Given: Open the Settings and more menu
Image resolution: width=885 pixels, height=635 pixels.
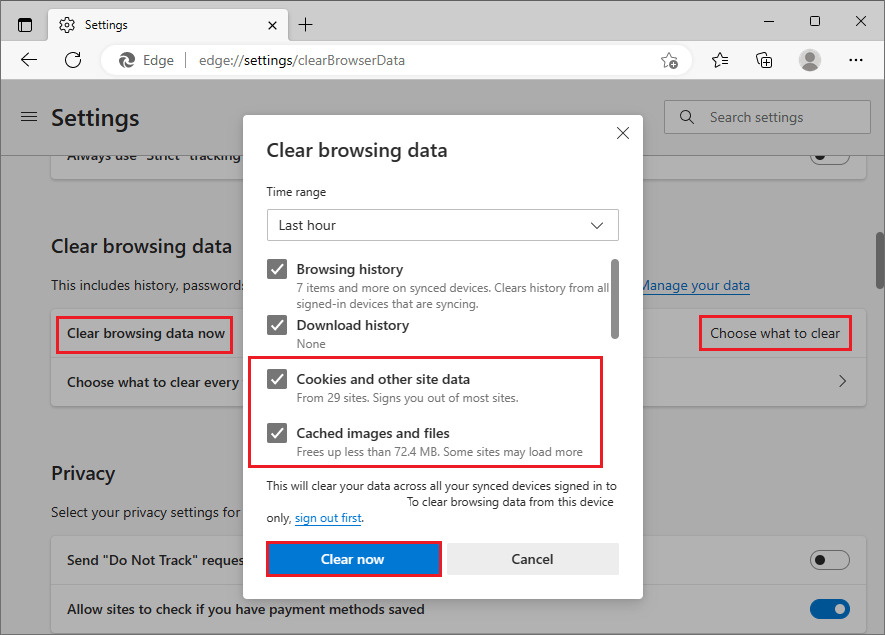Looking at the screenshot, I should (855, 60).
